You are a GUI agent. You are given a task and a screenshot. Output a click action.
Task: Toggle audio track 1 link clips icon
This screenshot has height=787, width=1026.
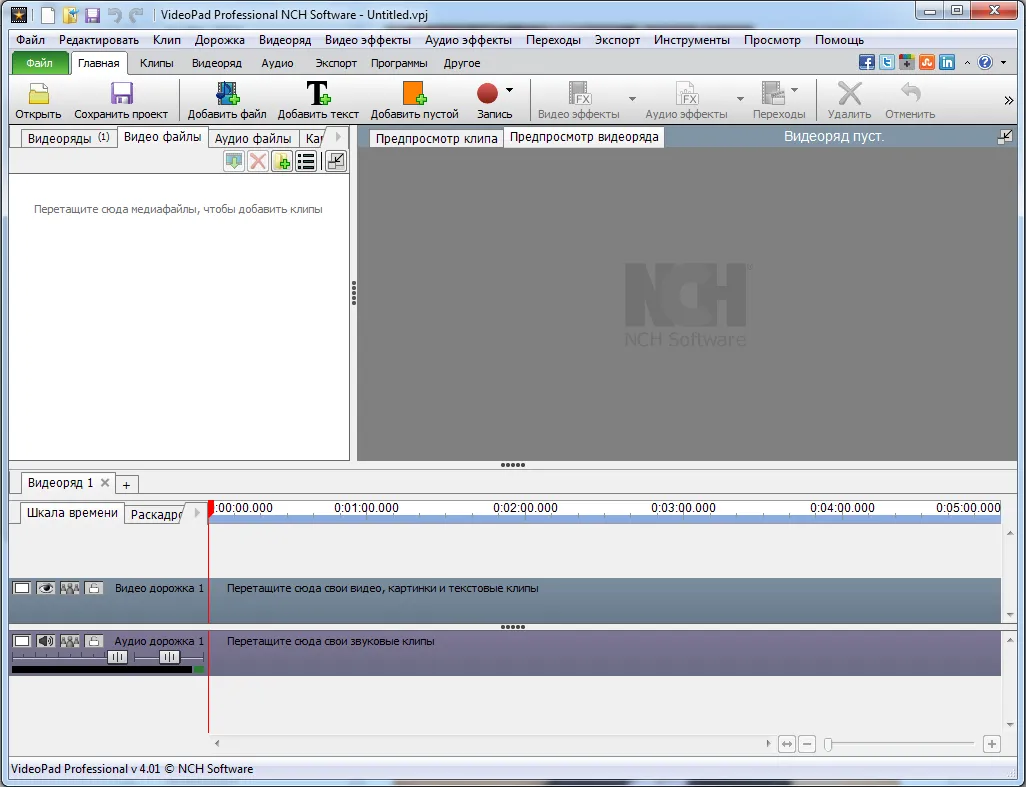[69, 641]
